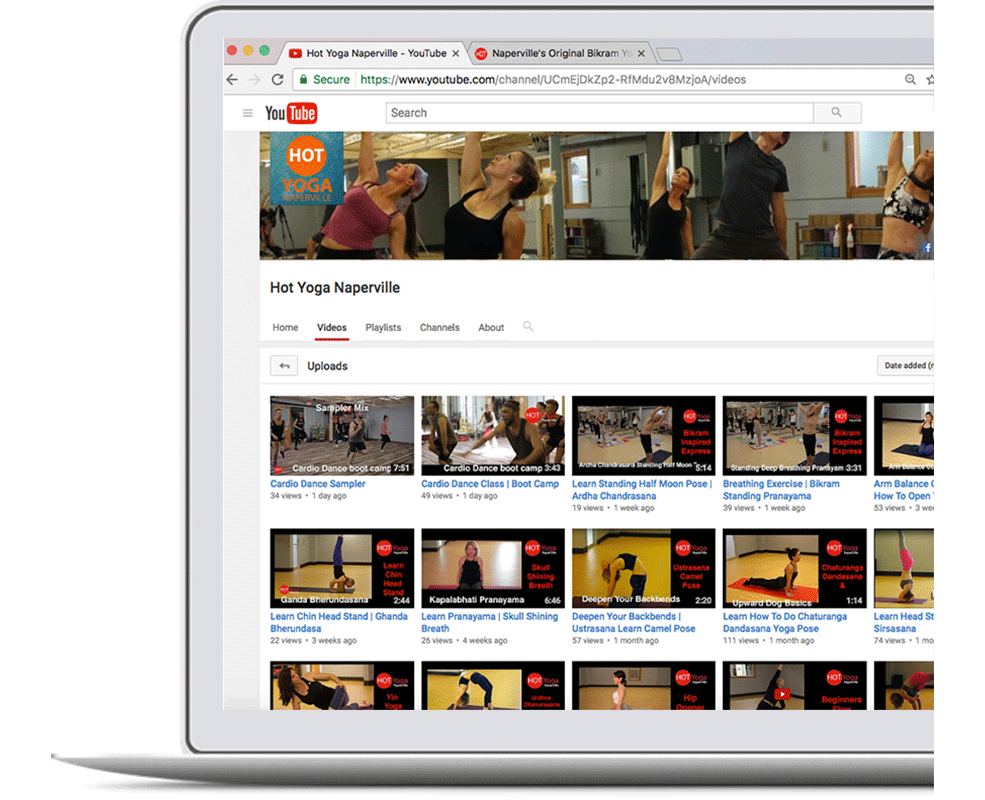Screen dimensions: 985x800
Task: Open the Cardio Dance Sampler thumbnail
Action: [342, 435]
